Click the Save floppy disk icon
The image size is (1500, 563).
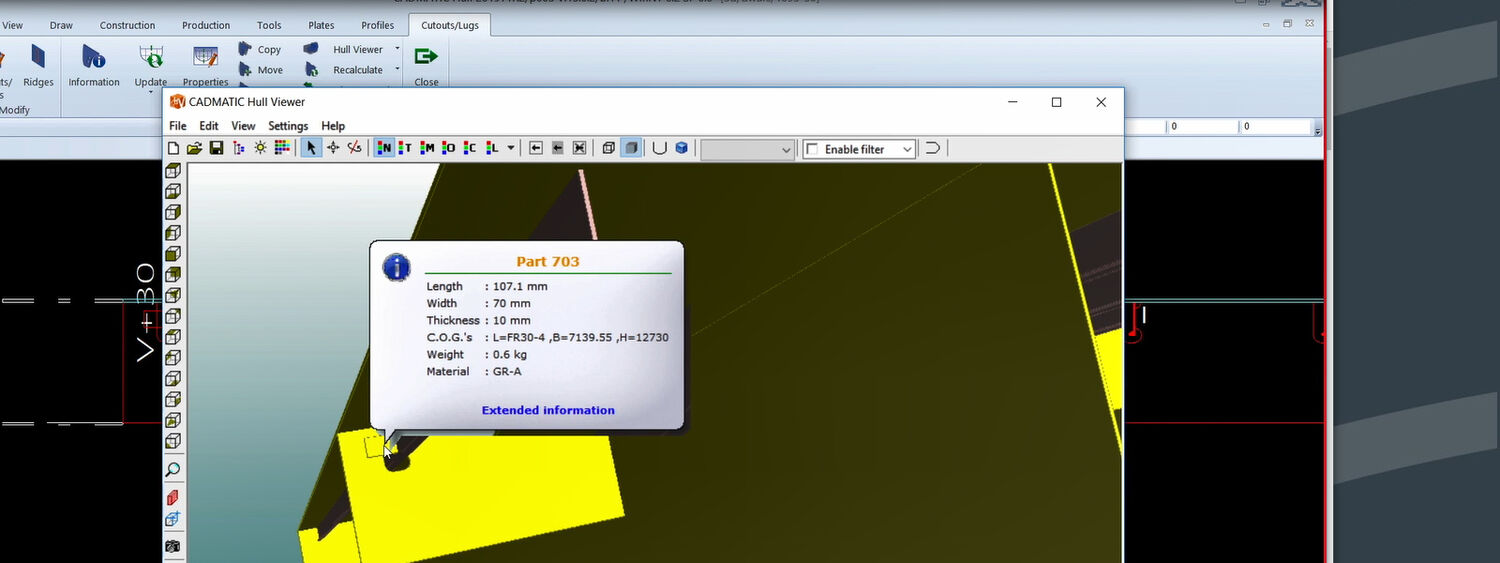(216, 148)
